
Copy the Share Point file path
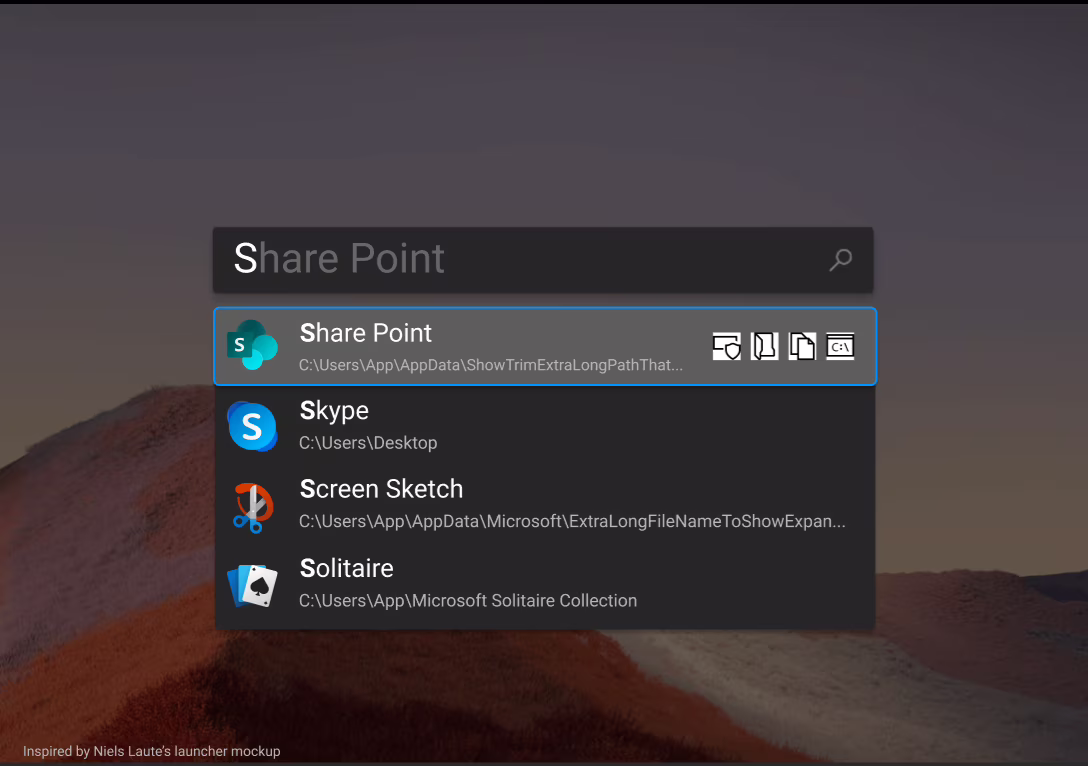[x=802, y=346]
